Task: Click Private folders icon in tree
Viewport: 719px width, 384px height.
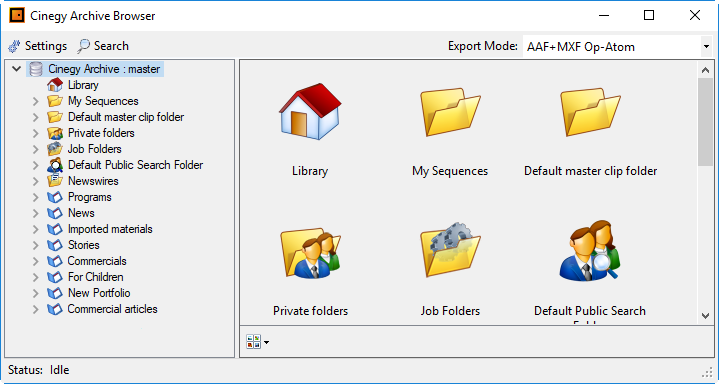Action: (55, 133)
